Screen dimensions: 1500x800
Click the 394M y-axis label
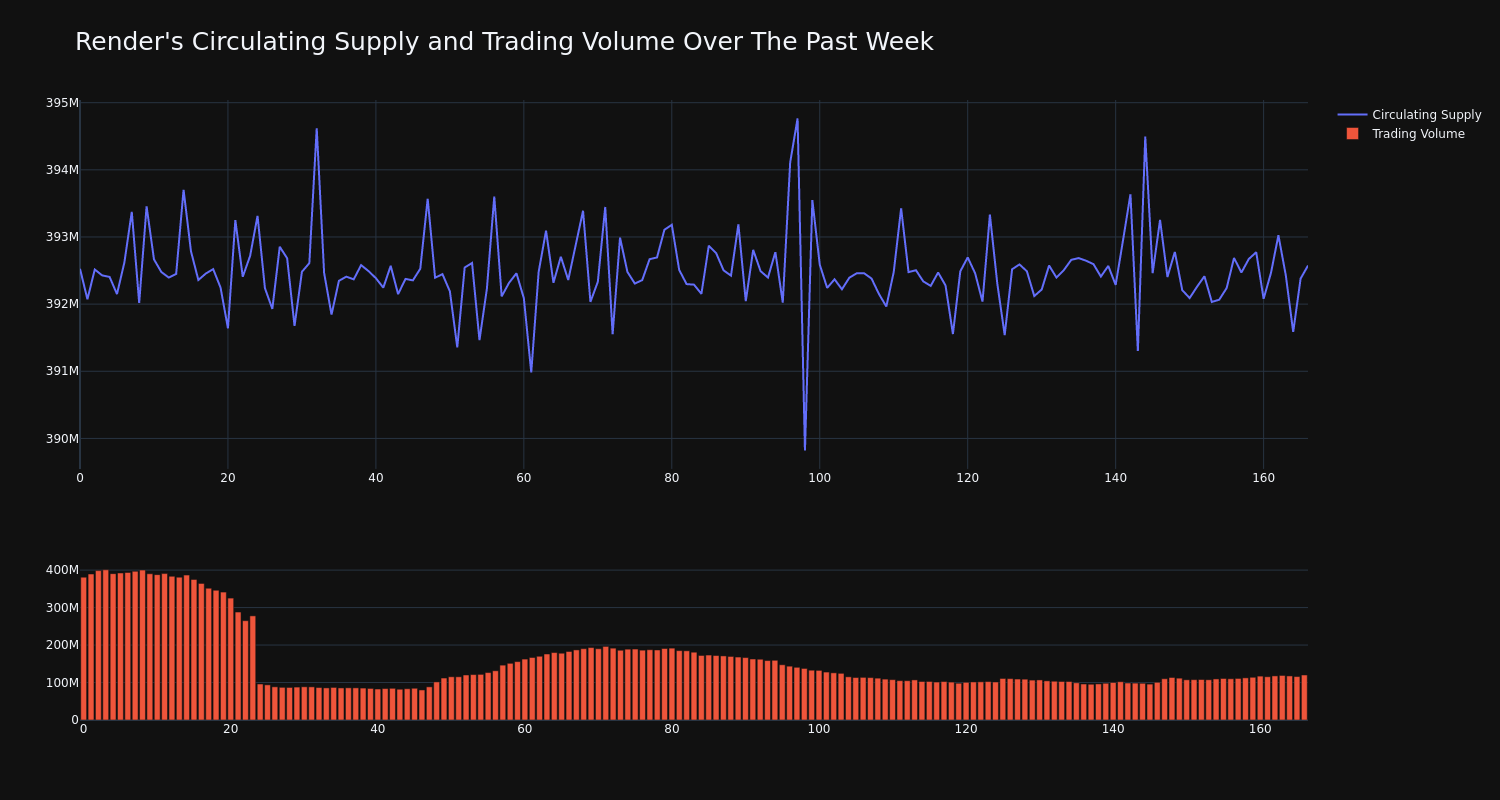click(62, 170)
